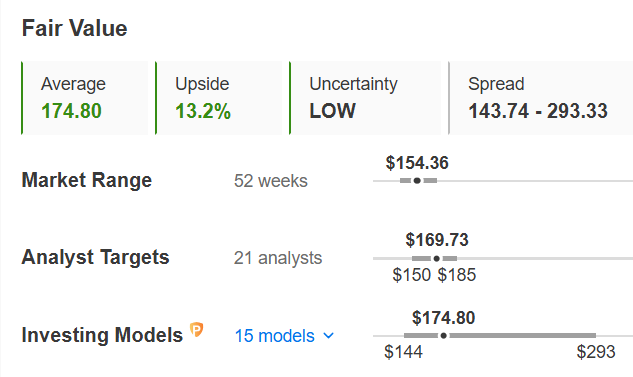Click the Market Range row label
This screenshot has height=377, width=633.
(87, 180)
